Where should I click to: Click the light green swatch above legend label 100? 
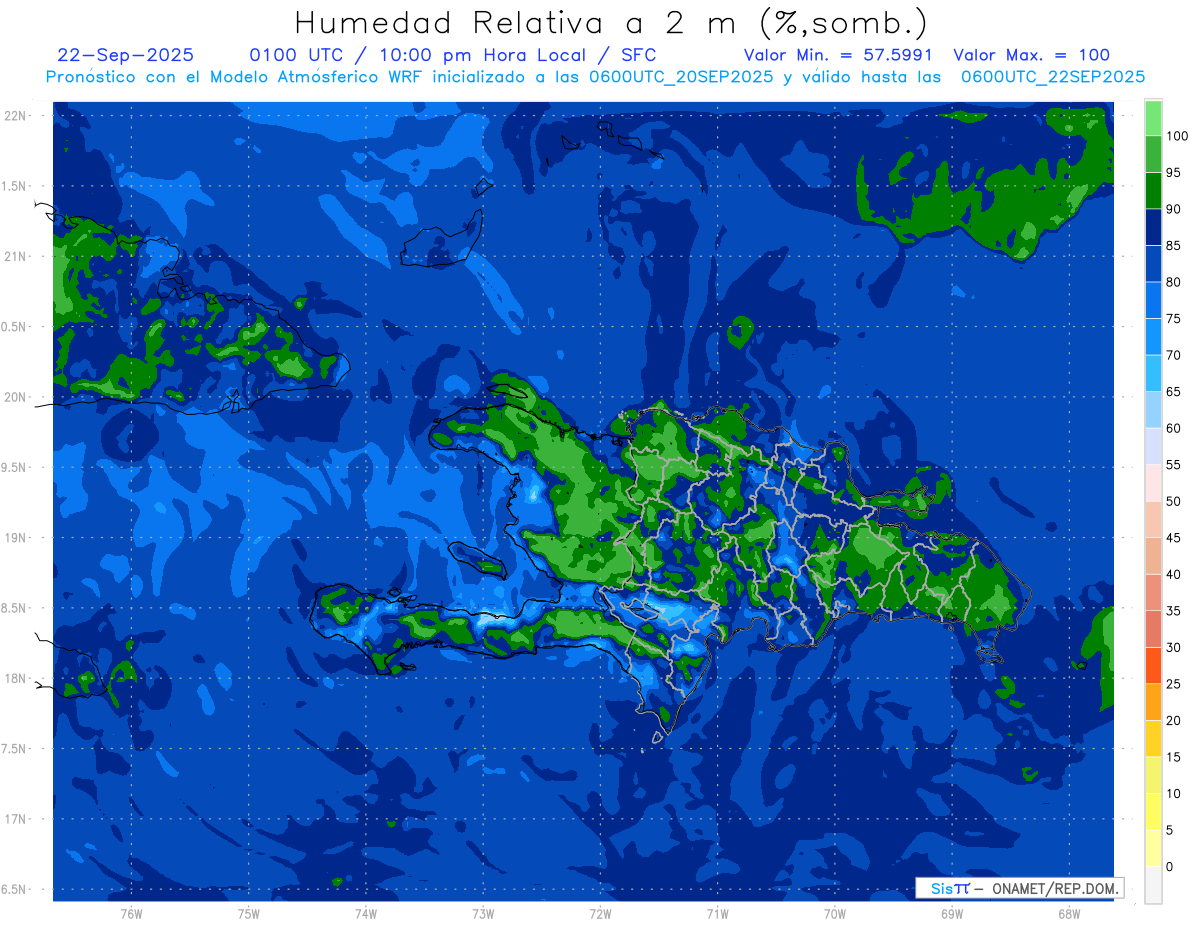1153,118
